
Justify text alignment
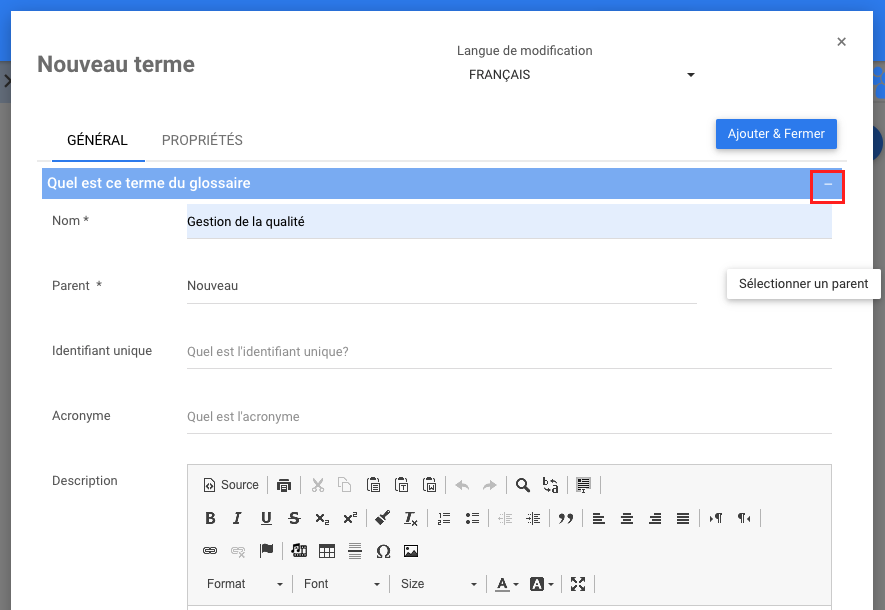683,518
